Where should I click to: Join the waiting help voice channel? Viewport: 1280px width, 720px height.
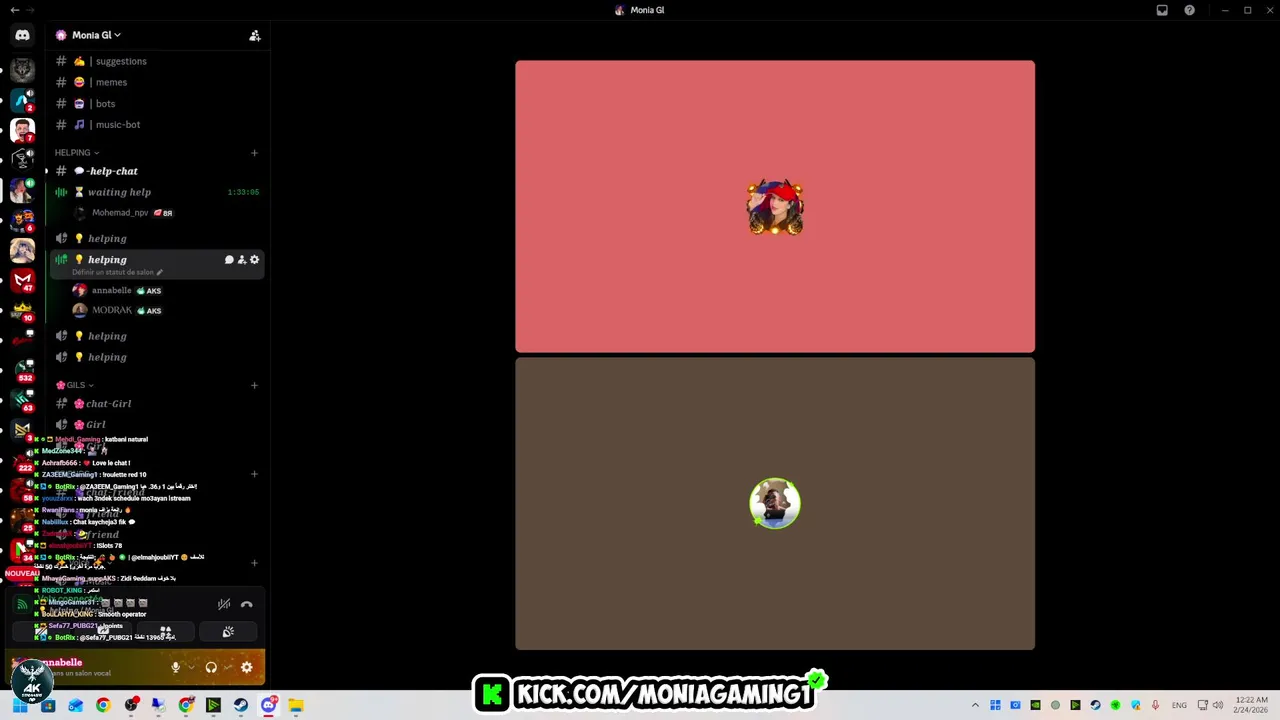[155, 192]
